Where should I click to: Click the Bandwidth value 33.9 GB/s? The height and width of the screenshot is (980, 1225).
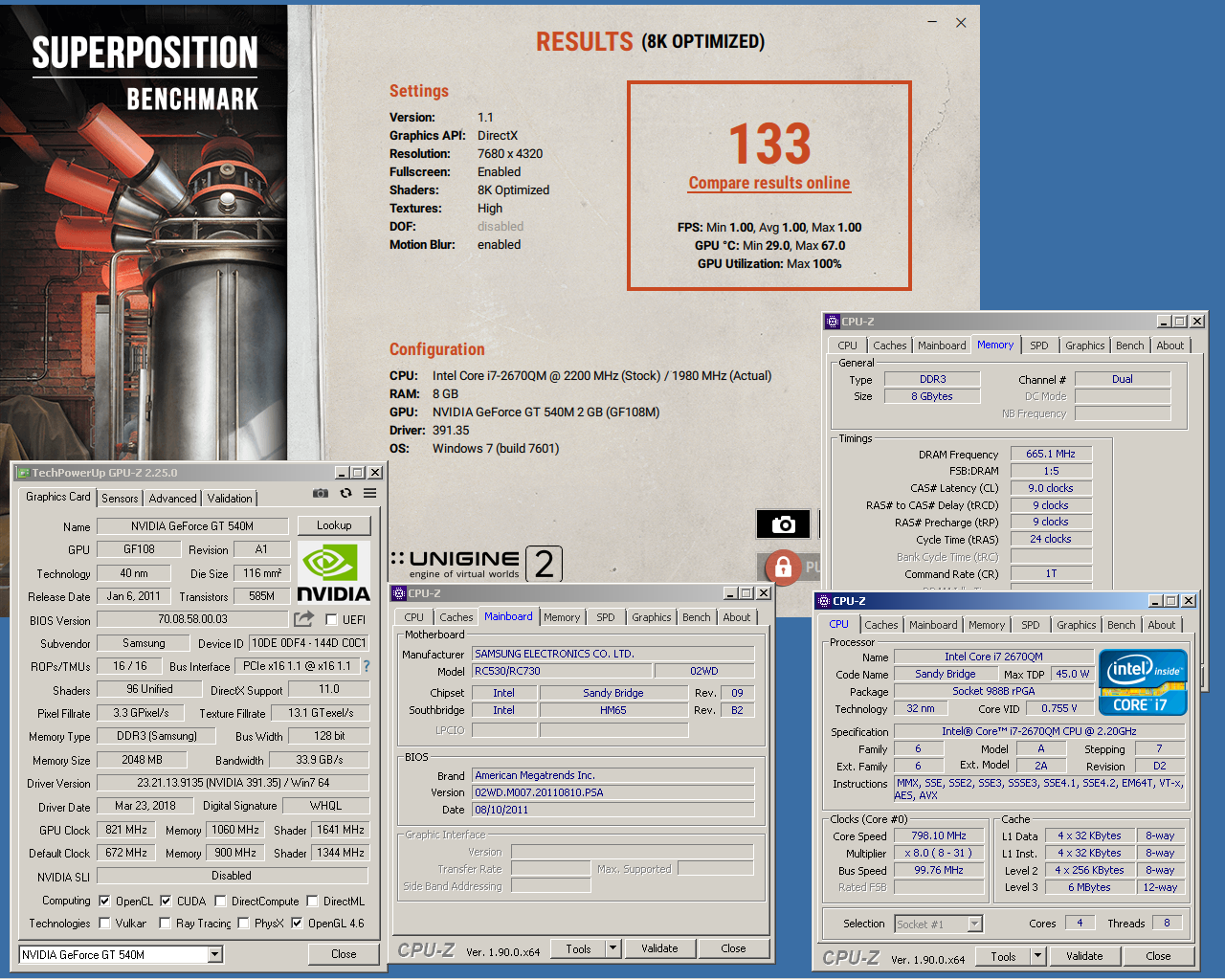pyautogui.click(x=319, y=760)
